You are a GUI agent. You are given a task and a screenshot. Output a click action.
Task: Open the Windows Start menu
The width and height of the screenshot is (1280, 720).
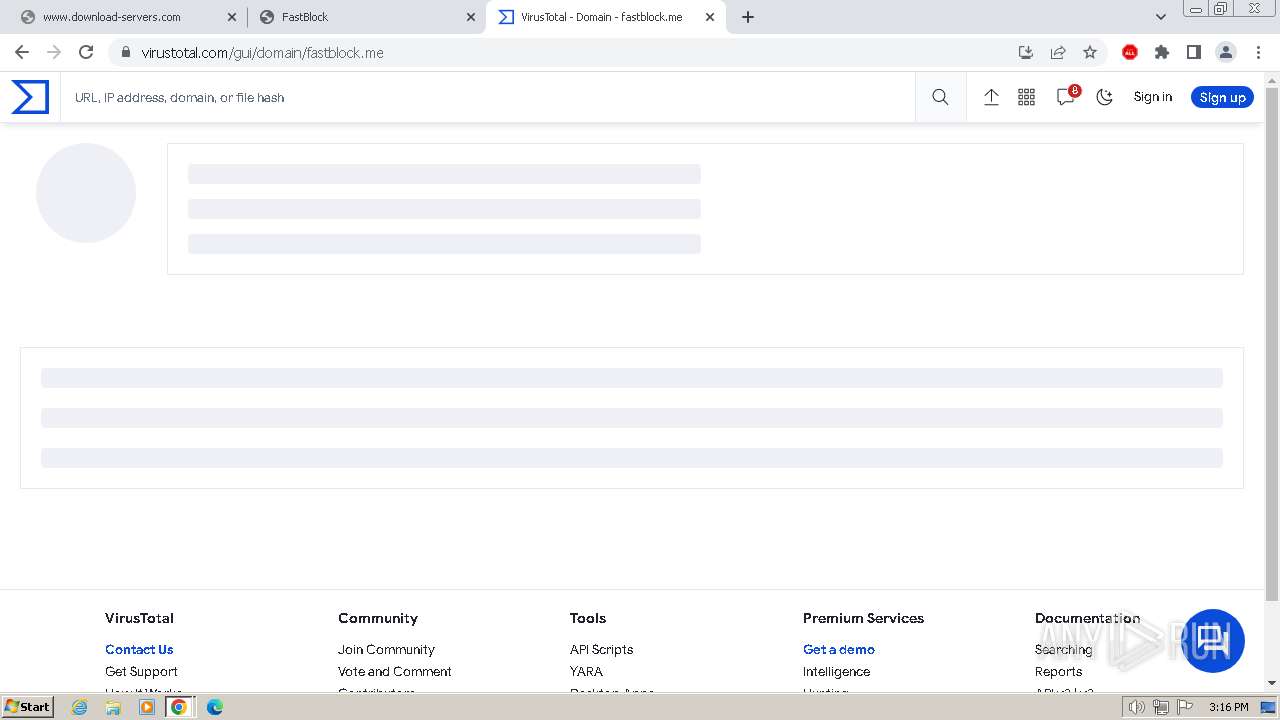point(27,706)
